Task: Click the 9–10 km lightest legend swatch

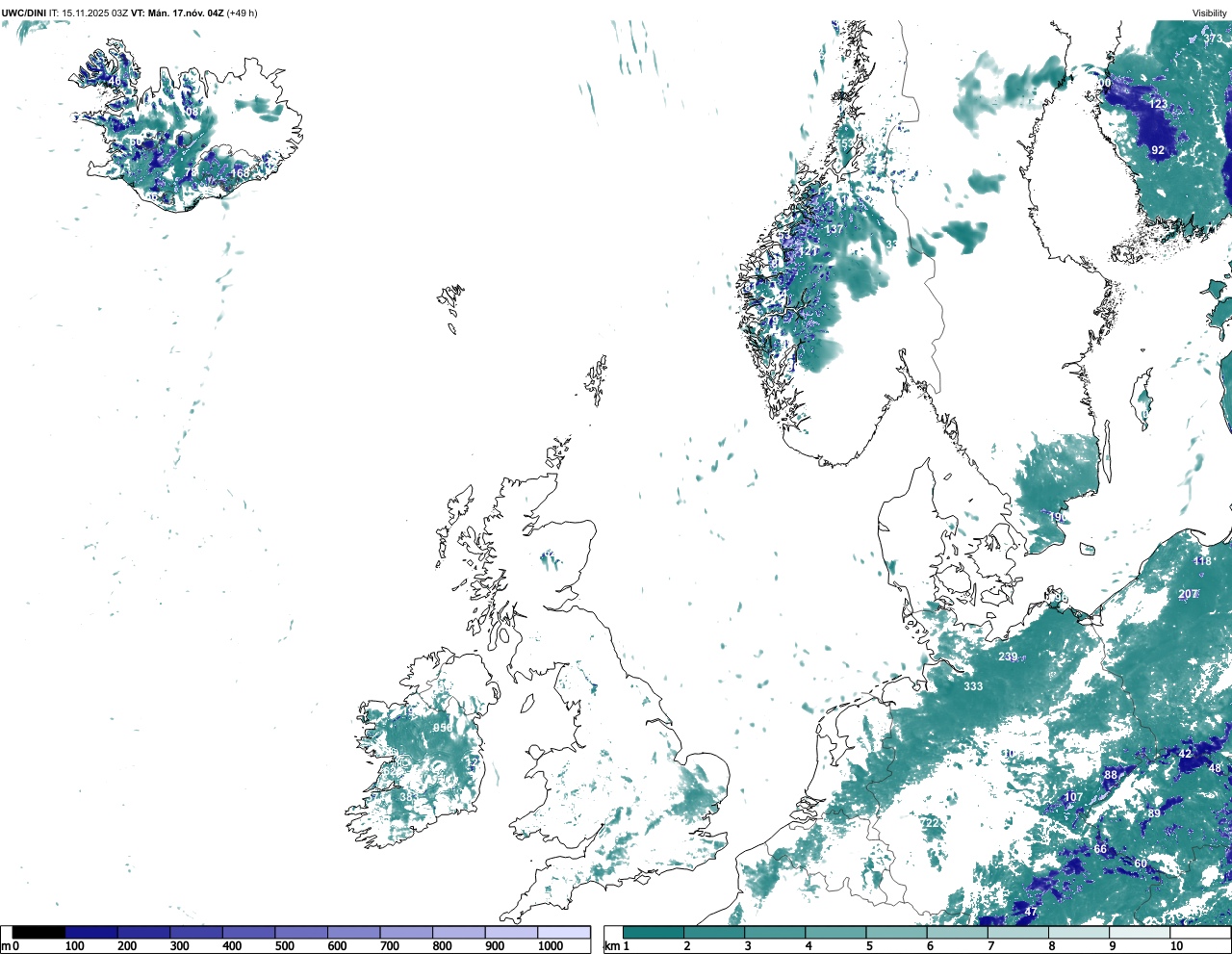Action: pyautogui.click(x=1139, y=933)
